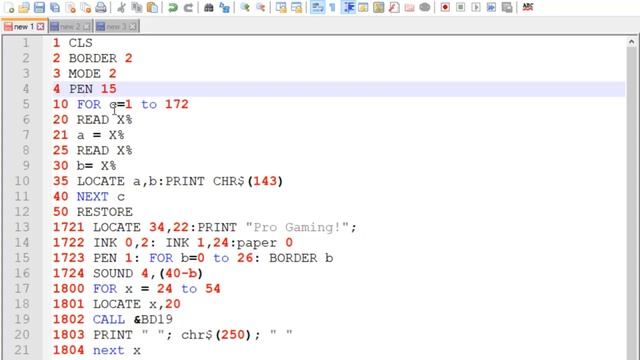Click the Close document toolbar icon

70,7
